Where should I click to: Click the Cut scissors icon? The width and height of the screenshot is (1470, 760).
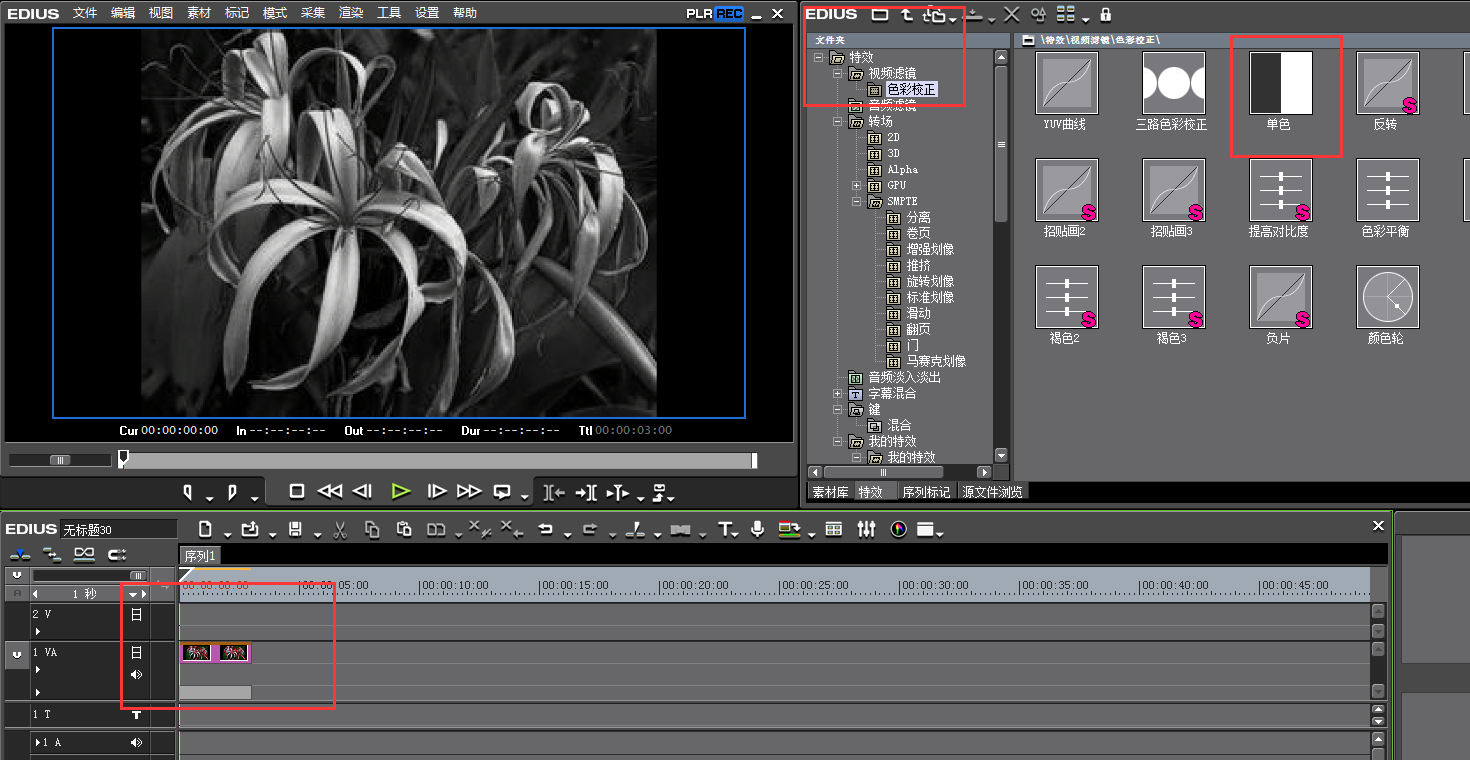(x=340, y=529)
